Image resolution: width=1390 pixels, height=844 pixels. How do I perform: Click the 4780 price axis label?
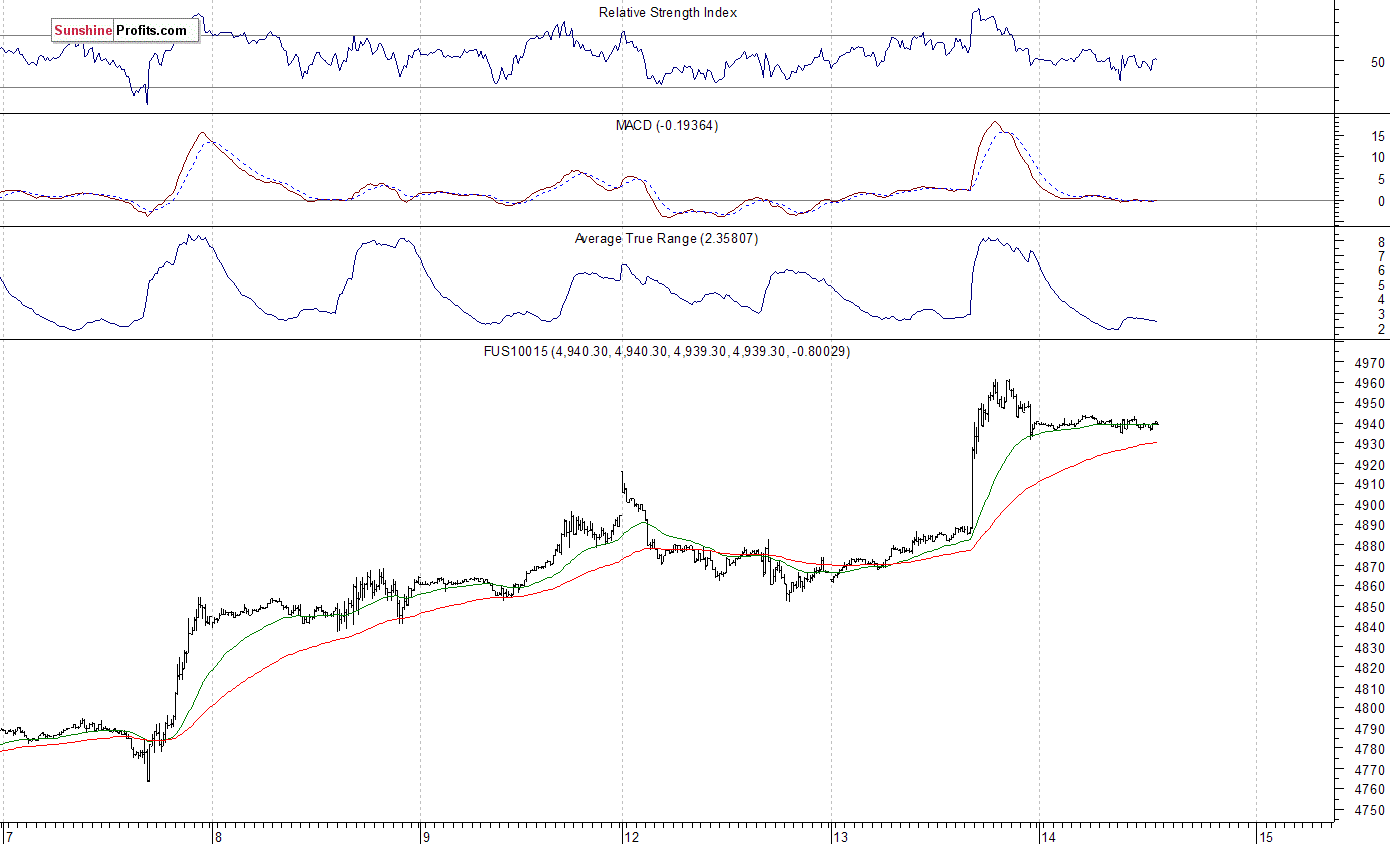[x=1371, y=749]
